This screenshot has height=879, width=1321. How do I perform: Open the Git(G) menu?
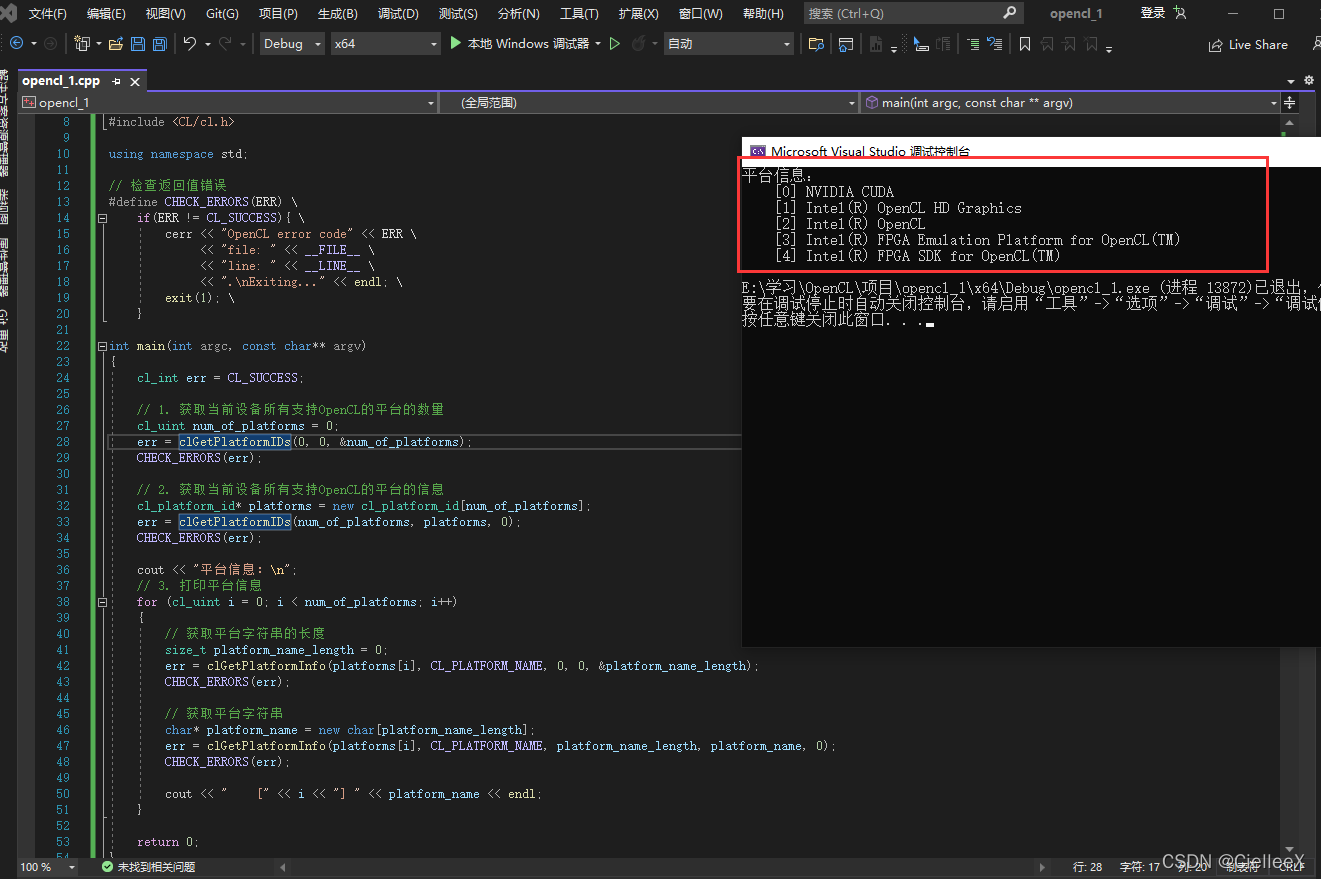click(x=222, y=14)
